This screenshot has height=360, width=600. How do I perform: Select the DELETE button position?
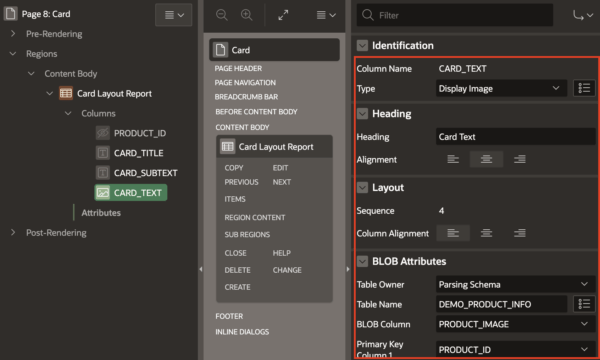coord(237,270)
